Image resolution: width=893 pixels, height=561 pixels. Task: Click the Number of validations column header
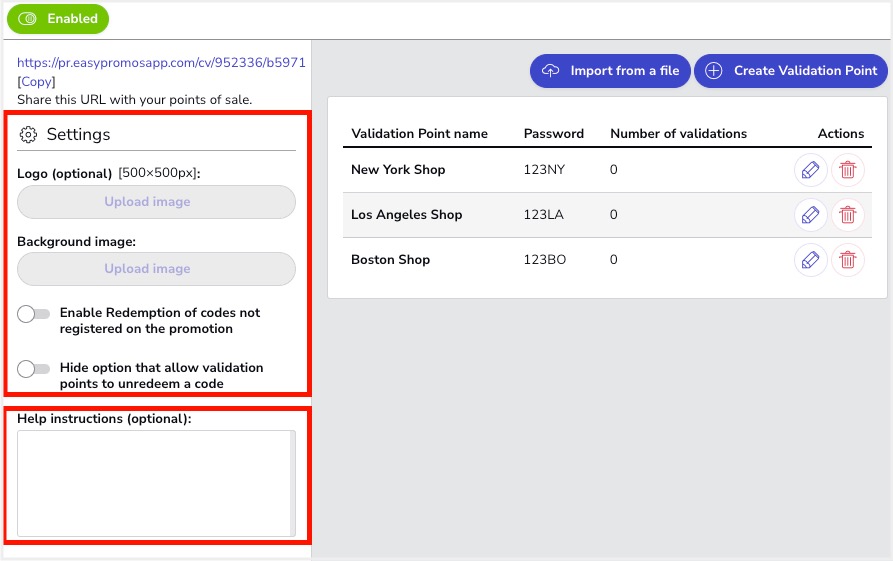[678, 133]
